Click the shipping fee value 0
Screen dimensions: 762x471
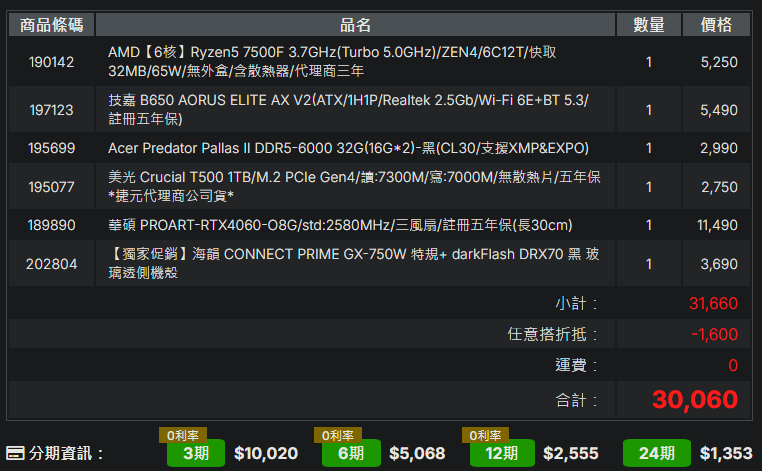[x=733, y=365]
